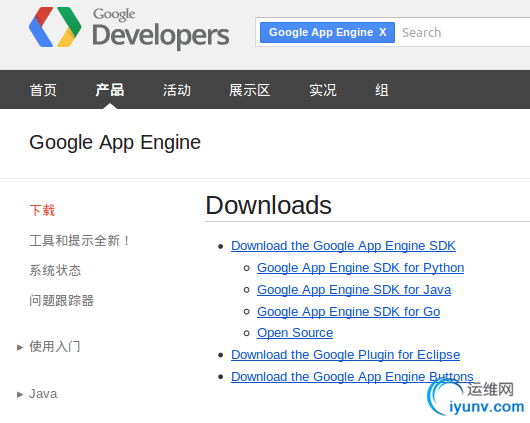Select the Google App Engine search chip
The image size is (530, 423).
point(327,32)
